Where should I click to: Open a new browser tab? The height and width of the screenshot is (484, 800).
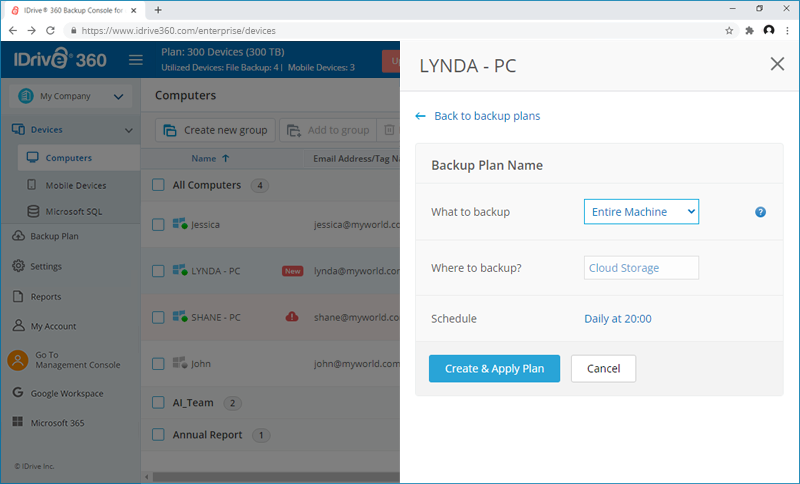[158, 10]
